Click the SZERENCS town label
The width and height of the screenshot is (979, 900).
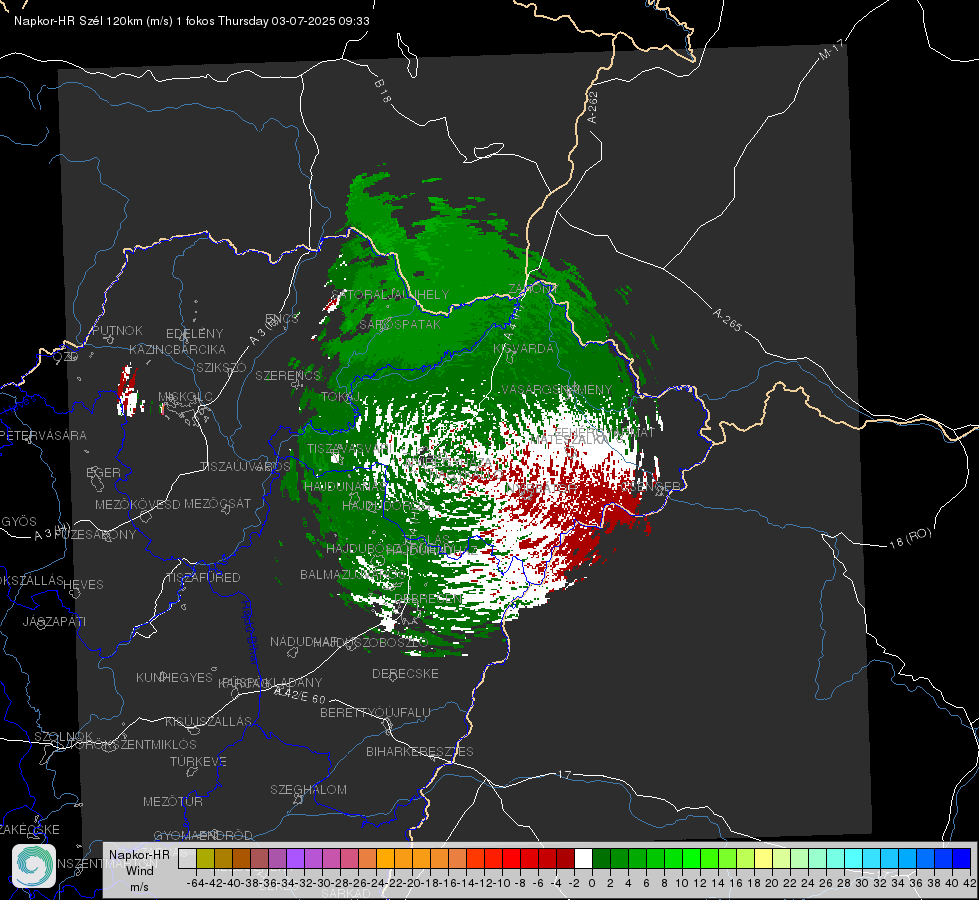pos(288,376)
